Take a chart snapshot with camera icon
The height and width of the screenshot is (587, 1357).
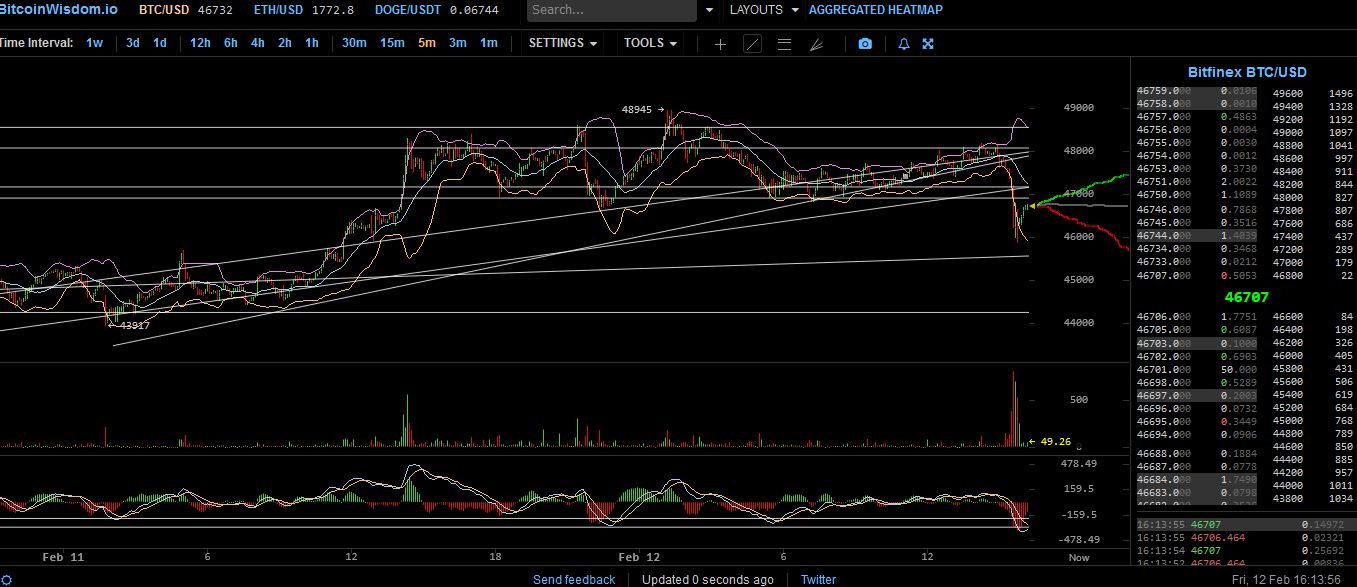click(865, 44)
